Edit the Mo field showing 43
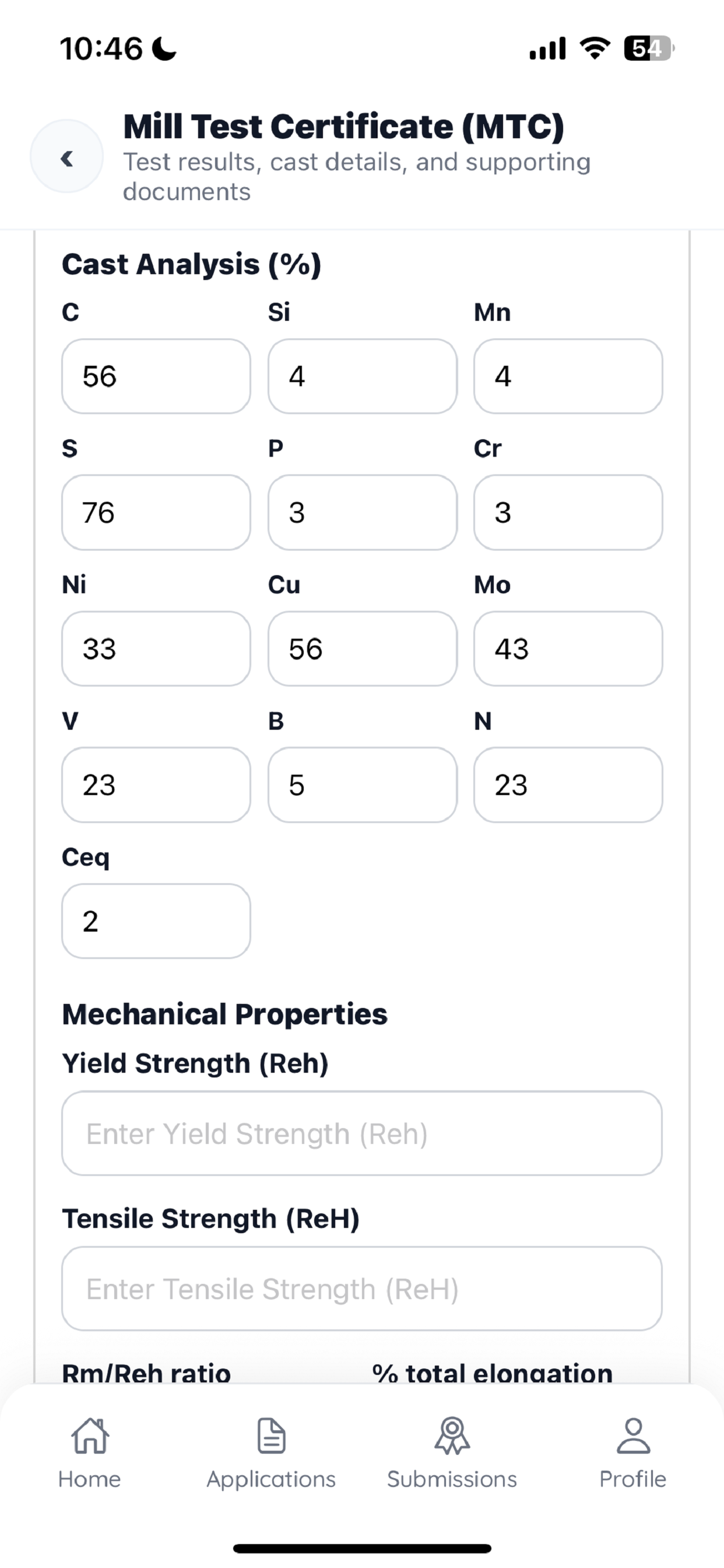724x1568 pixels. pos(568,649)
